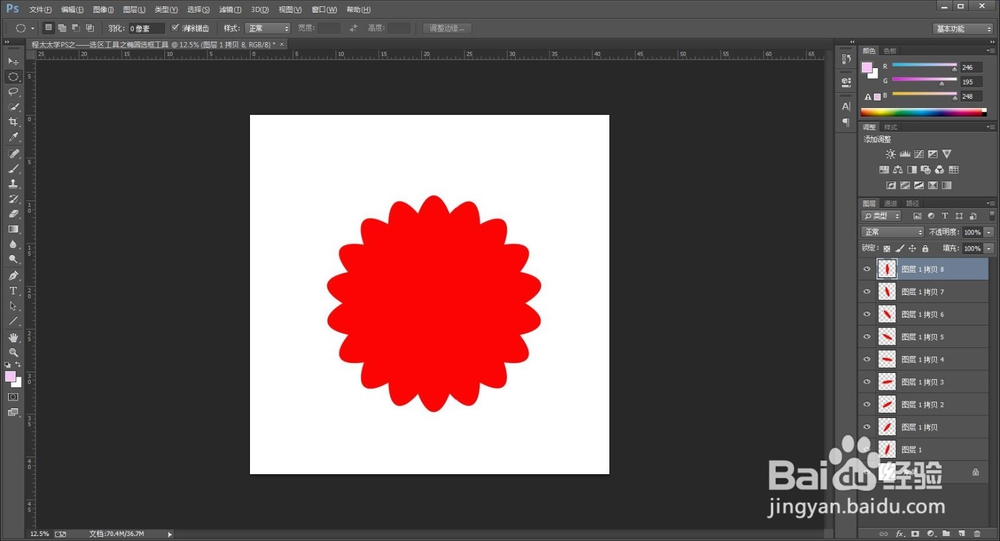Open the layer filter 类型 dropdown
The height and width of the screenshot is (541, 1000).
point(881,216)
